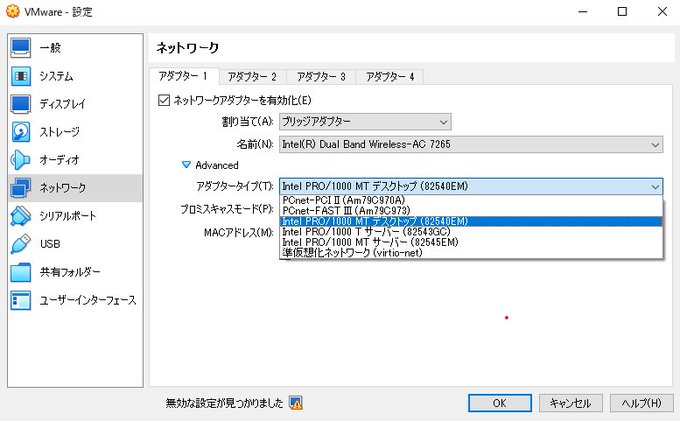This screenshot has width=680, height=421.
Task: Switch to アダプター 4 tab
Action: 389,77
